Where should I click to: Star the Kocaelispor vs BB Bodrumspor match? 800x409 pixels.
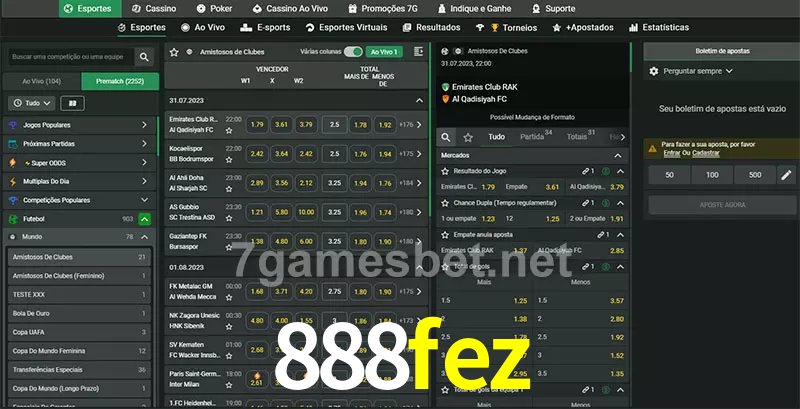(229, 159)
